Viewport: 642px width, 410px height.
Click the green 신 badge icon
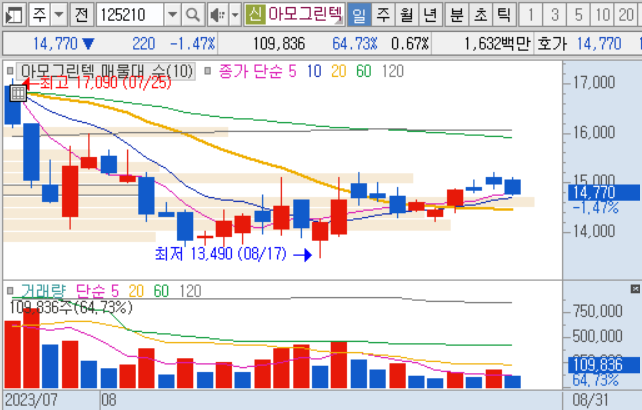255,15
